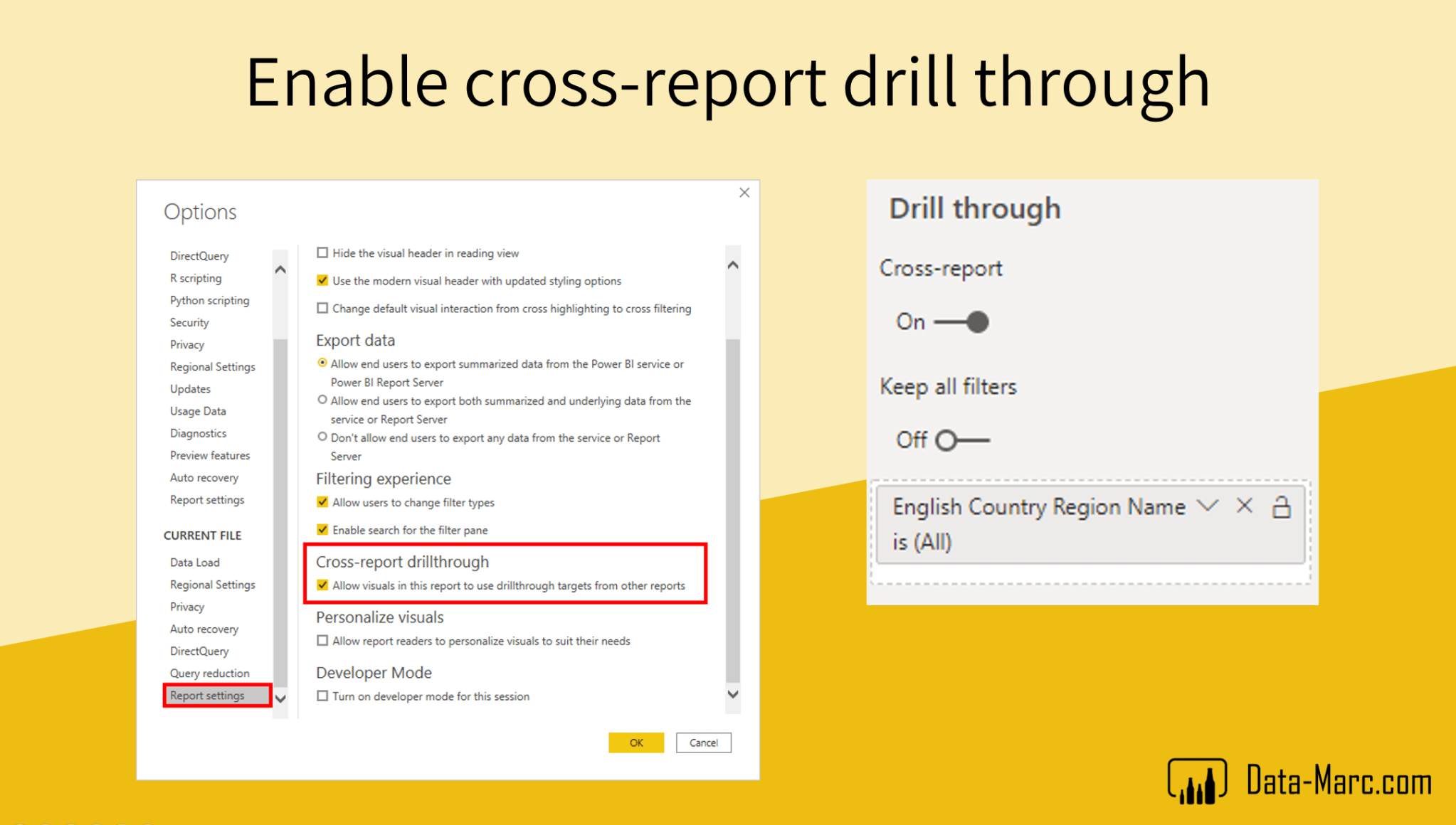Remove the English Country Region Name filter
The width and height of the screenshot is (1456, 825).
[1244, 506]
